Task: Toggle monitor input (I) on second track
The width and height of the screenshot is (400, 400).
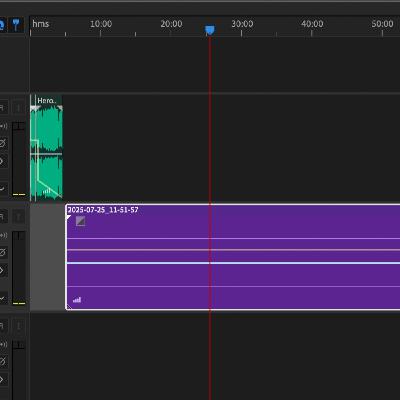Action: tap(18, 217)
